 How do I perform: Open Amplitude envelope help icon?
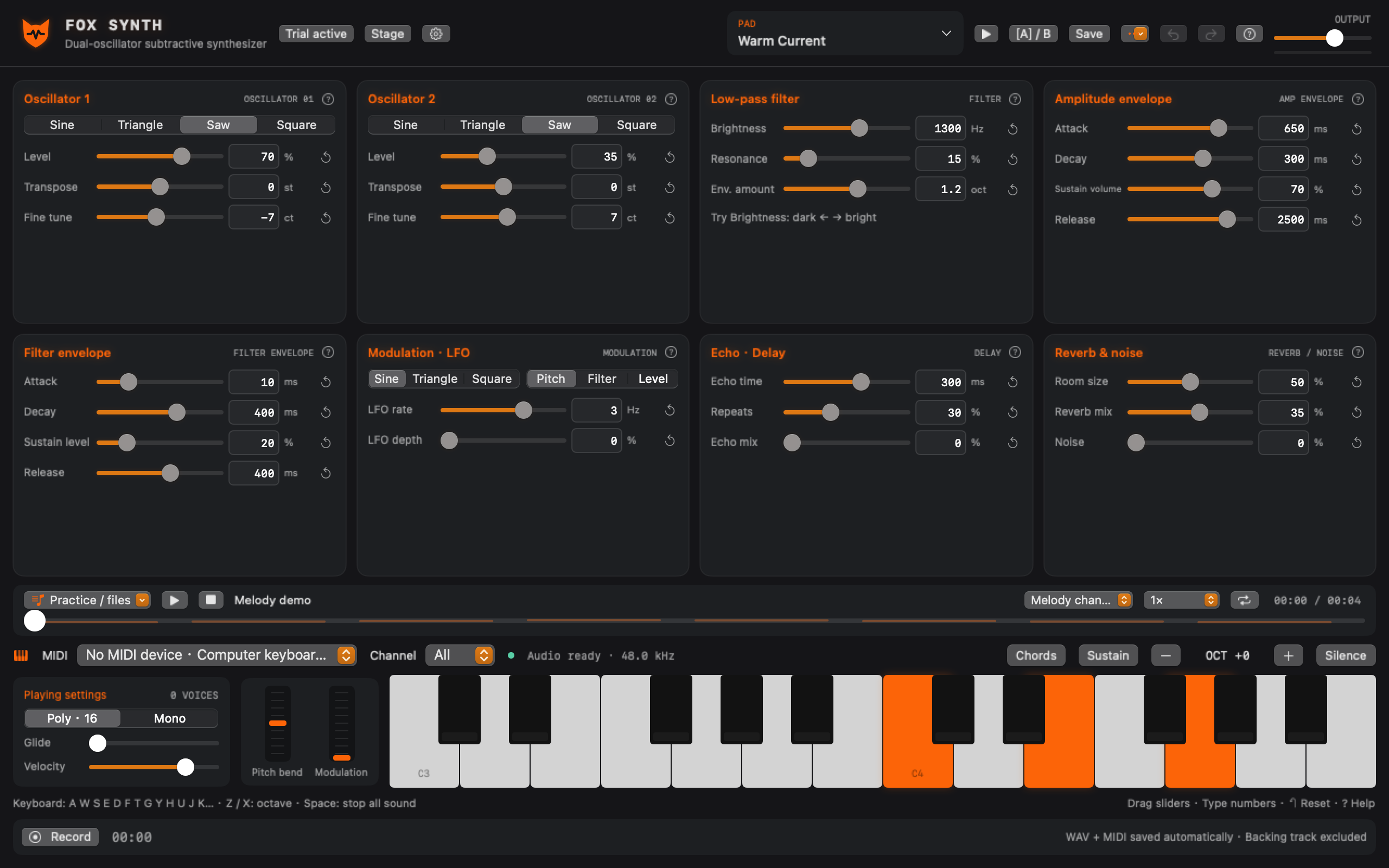pyautogui.click(x=1358, y=99)
